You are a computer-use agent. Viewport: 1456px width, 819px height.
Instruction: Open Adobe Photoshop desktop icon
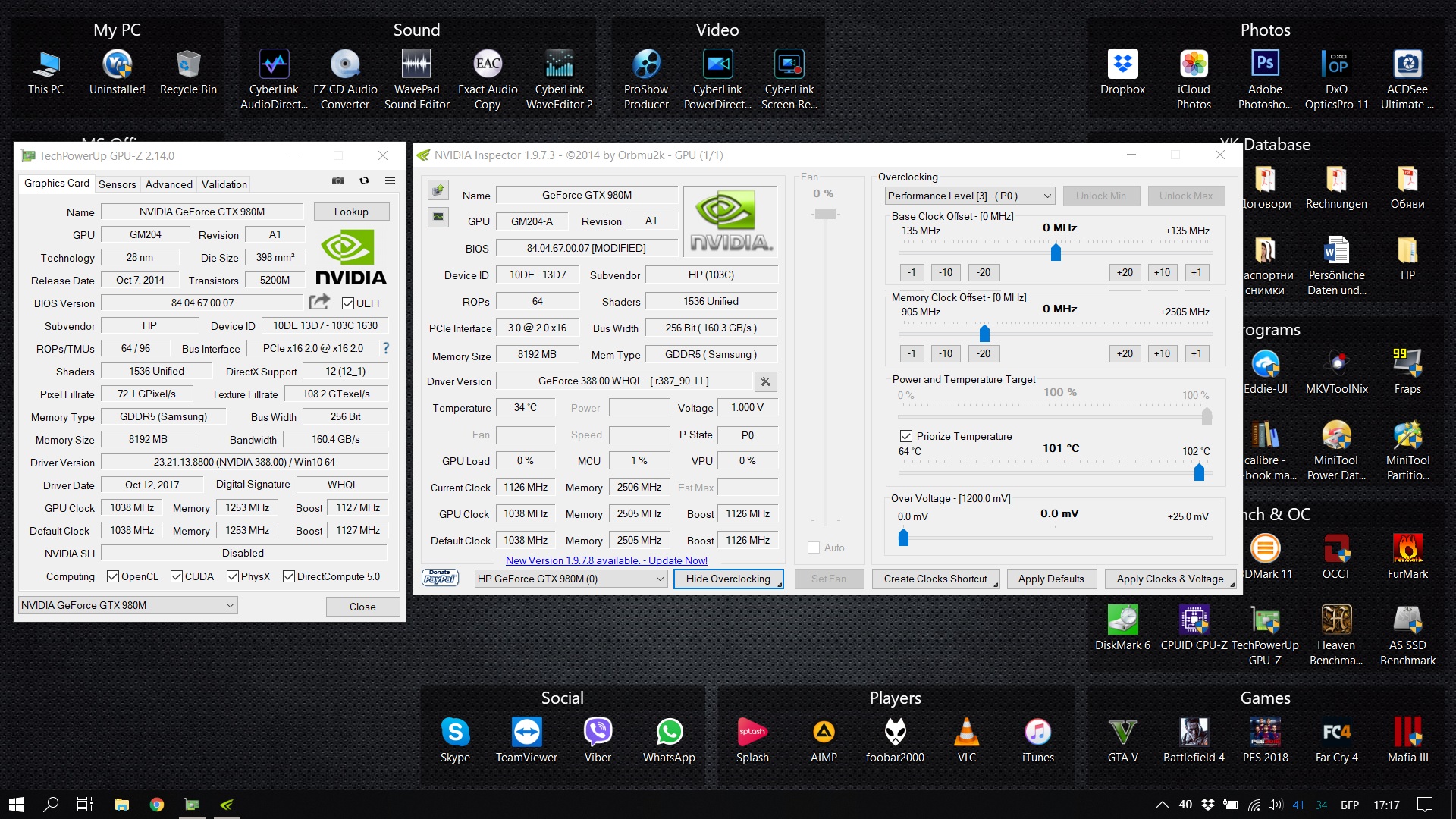[x=1265, y=79]
